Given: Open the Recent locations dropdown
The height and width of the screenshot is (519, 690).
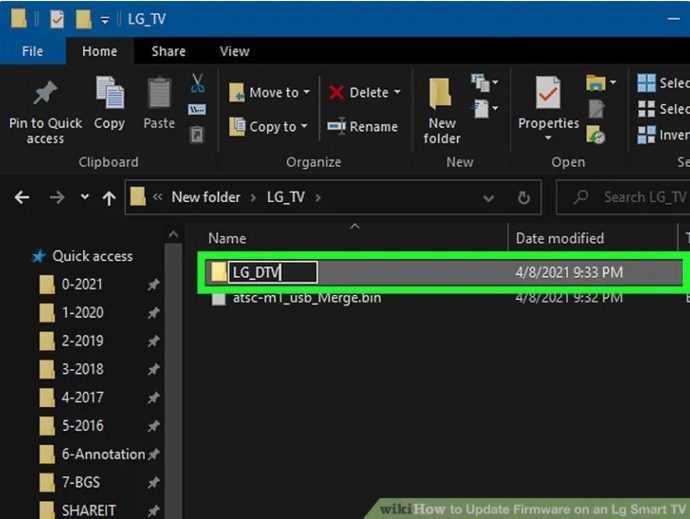Looking at the screenshot, I should pos(84,197).
